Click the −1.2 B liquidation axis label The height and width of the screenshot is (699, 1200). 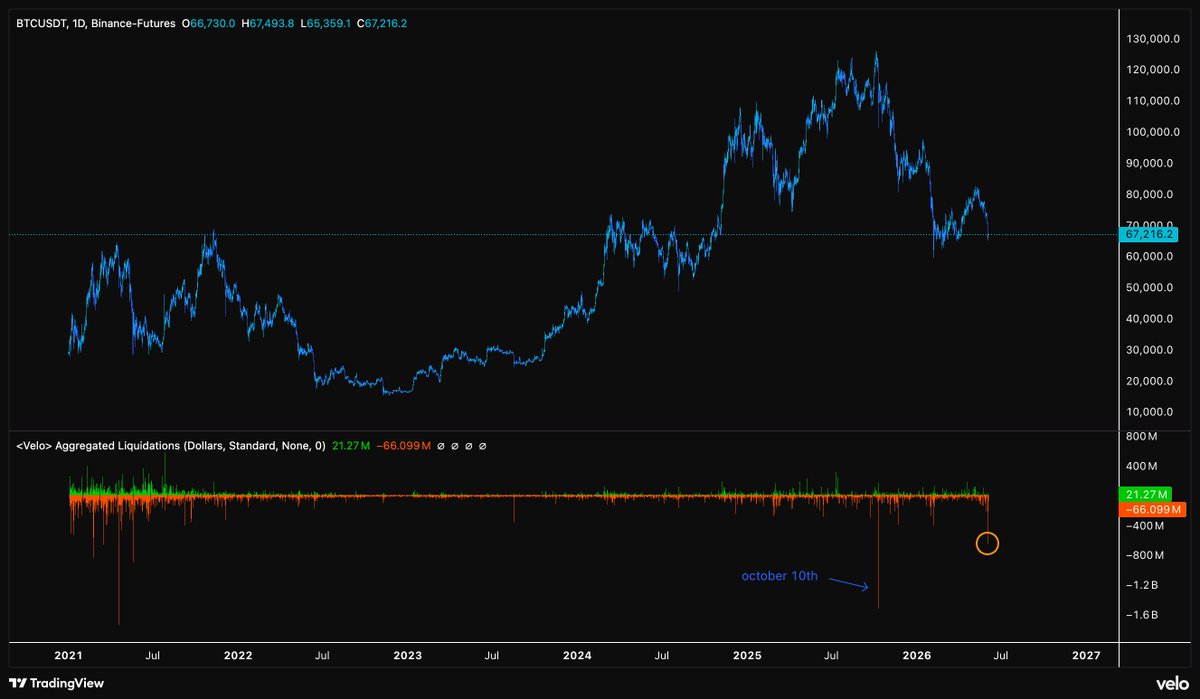1140,584
